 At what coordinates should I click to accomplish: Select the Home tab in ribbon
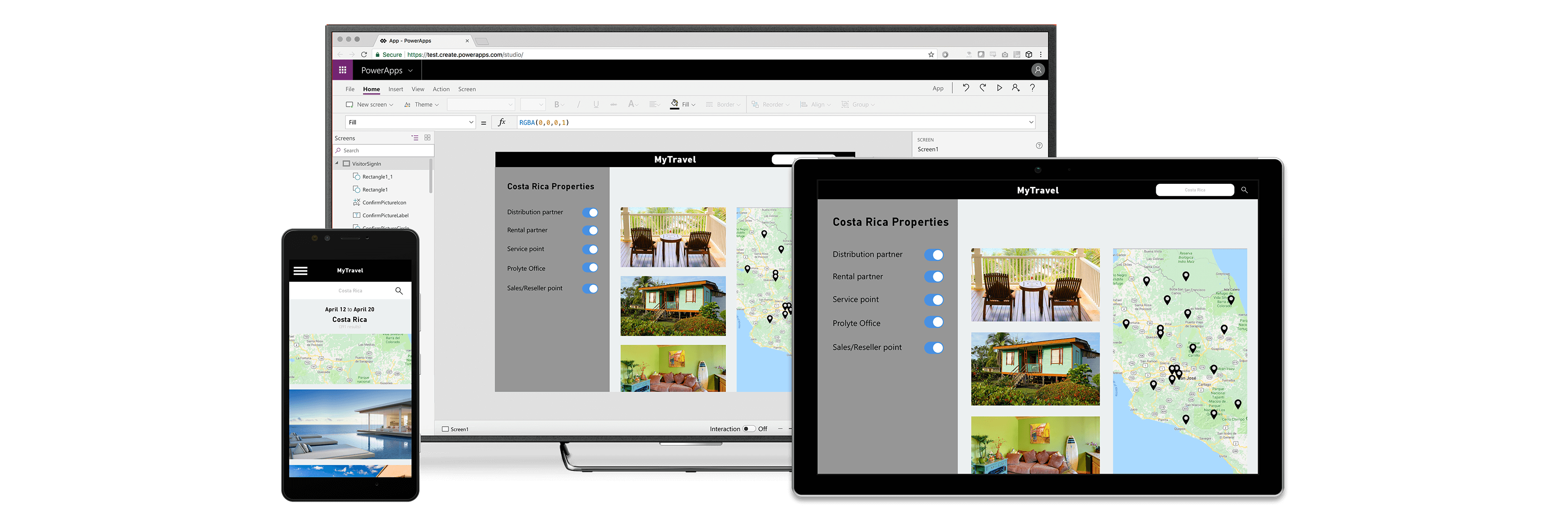pyautogui.click(x=370, y=89)
